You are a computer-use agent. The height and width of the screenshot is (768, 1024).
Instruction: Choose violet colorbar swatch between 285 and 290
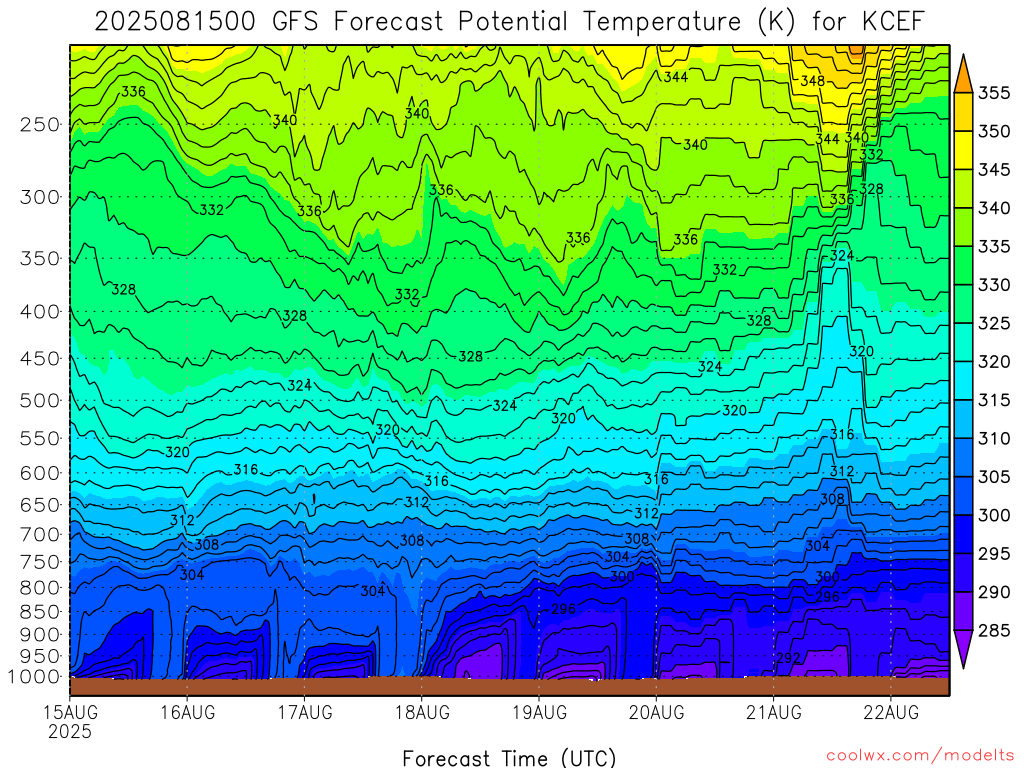click(x=963, y=611)
